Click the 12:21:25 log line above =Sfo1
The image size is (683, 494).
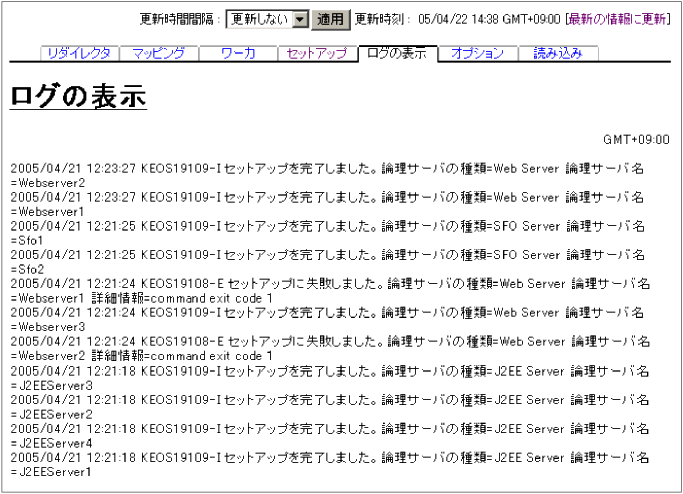(x=327, y=226)
